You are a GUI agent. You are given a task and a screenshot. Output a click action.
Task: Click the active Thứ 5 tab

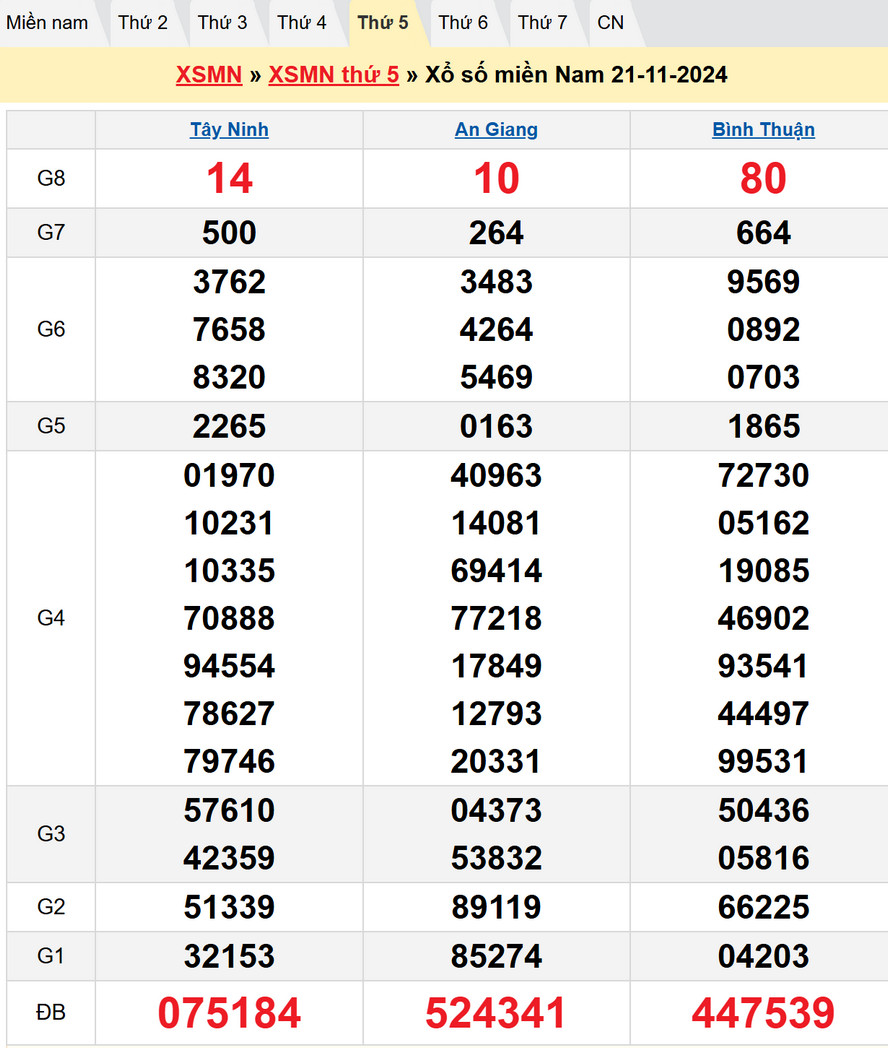click(383, 22)
